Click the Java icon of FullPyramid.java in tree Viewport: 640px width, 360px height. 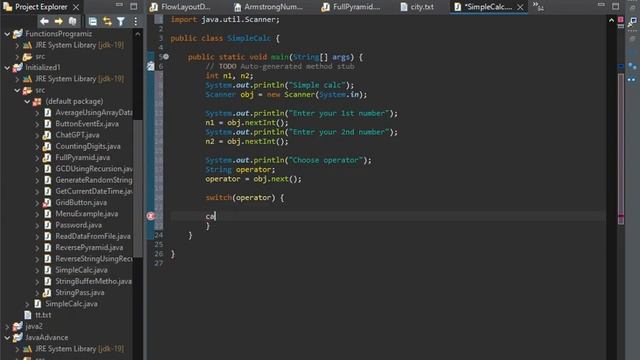point(47,158)
